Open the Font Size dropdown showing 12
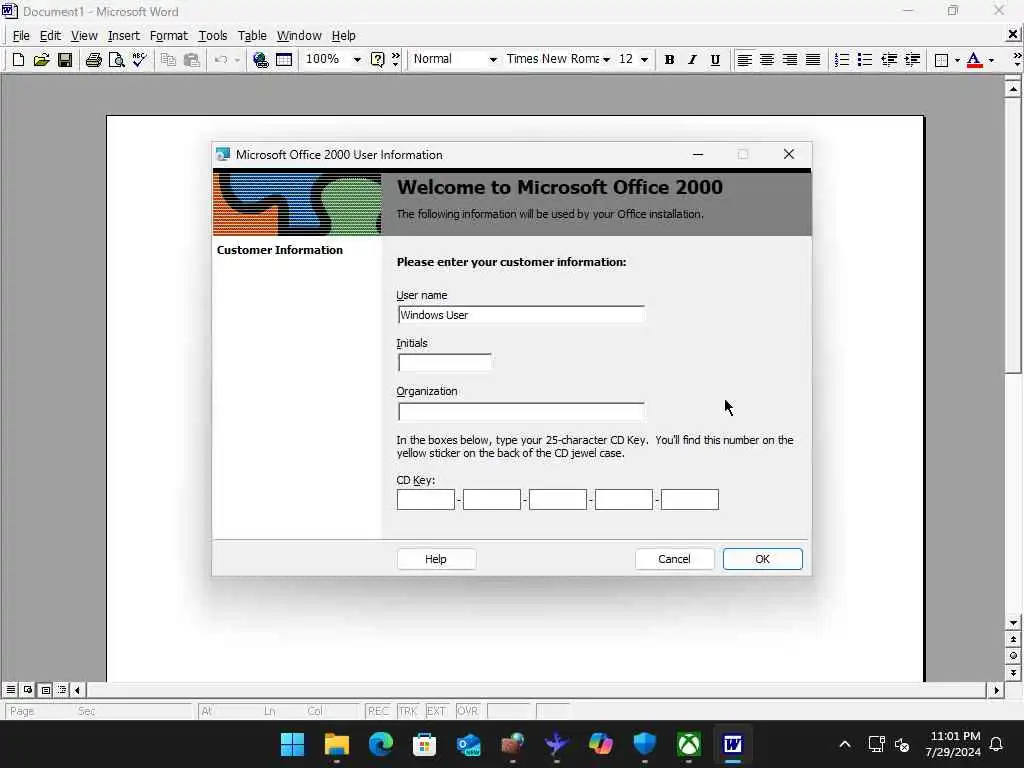1024x768 pixels. click(x=644, y=60)
